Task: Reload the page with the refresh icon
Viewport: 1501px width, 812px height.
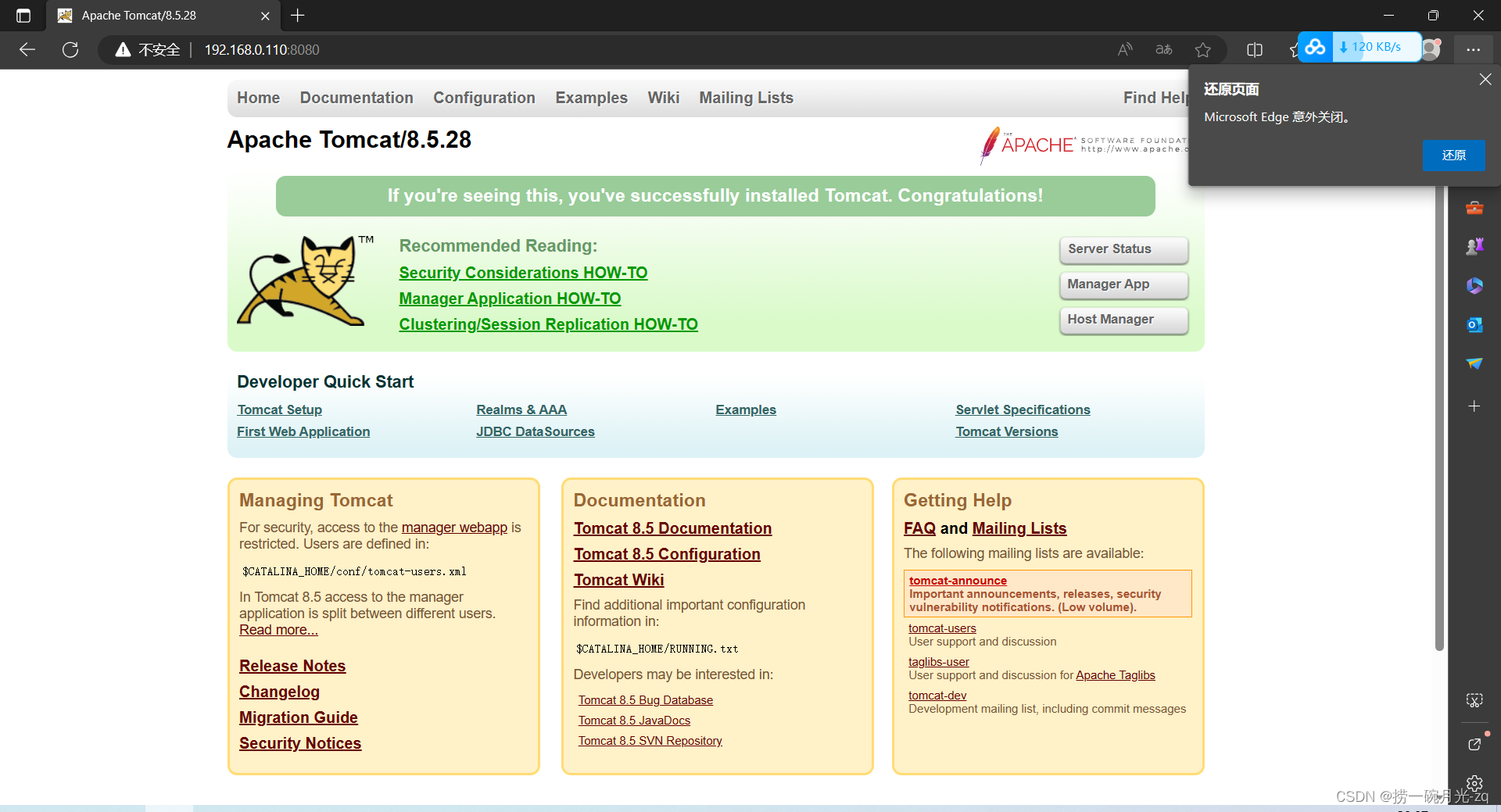Action: click(70, 50)
